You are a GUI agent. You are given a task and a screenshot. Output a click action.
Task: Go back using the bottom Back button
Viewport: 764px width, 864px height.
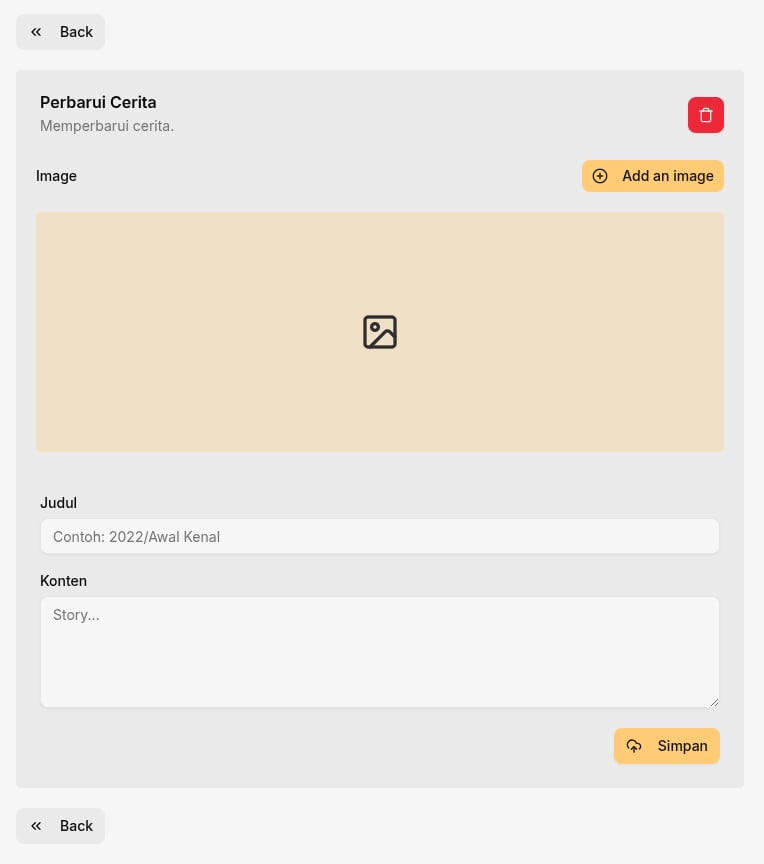(61, 826)
